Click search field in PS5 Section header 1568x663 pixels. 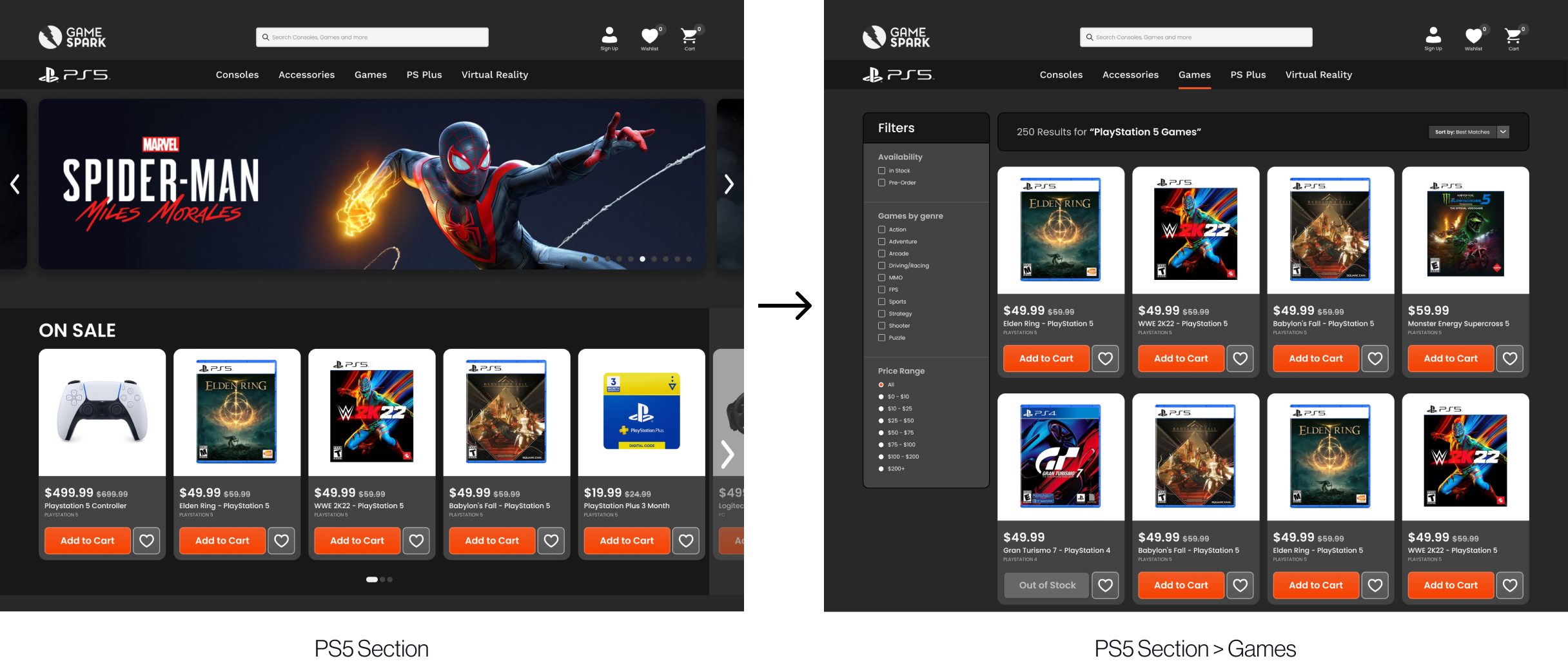point(372,37)
